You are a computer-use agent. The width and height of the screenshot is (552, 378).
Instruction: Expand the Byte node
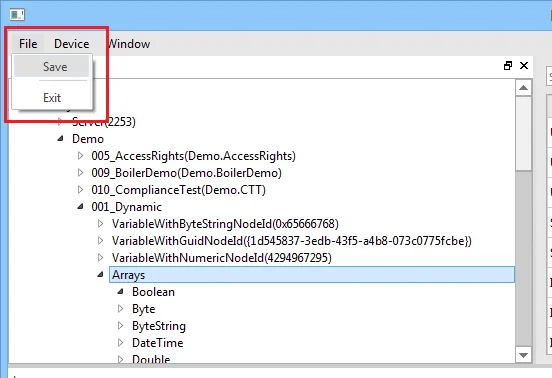(120, 309)
